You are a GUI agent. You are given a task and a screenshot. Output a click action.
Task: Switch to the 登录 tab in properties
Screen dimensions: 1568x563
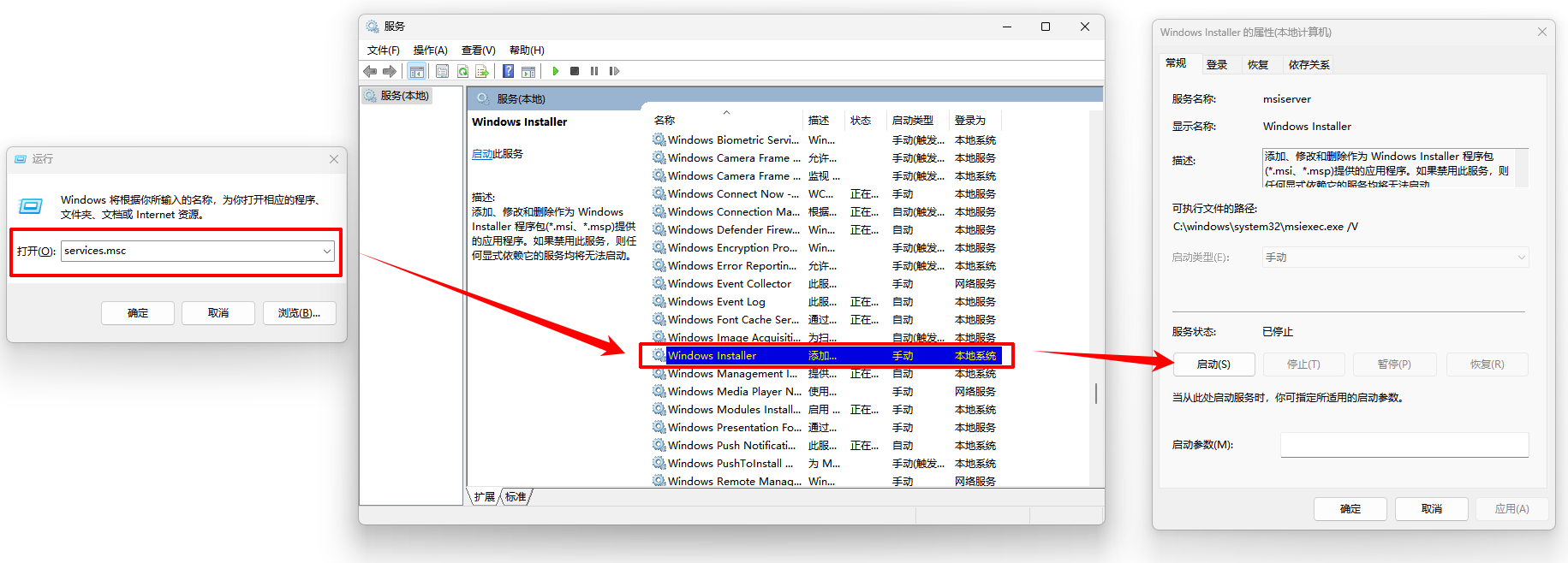(1217, 65)
